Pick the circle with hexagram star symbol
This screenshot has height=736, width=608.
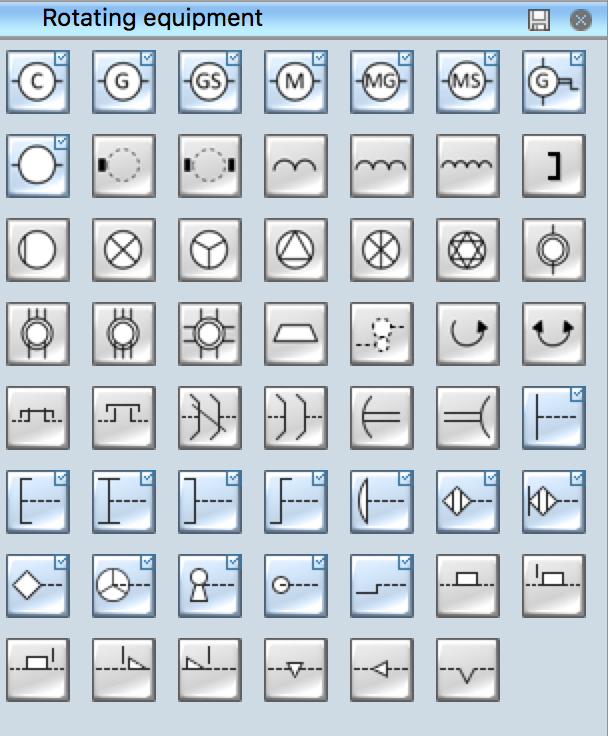point(468,250)
